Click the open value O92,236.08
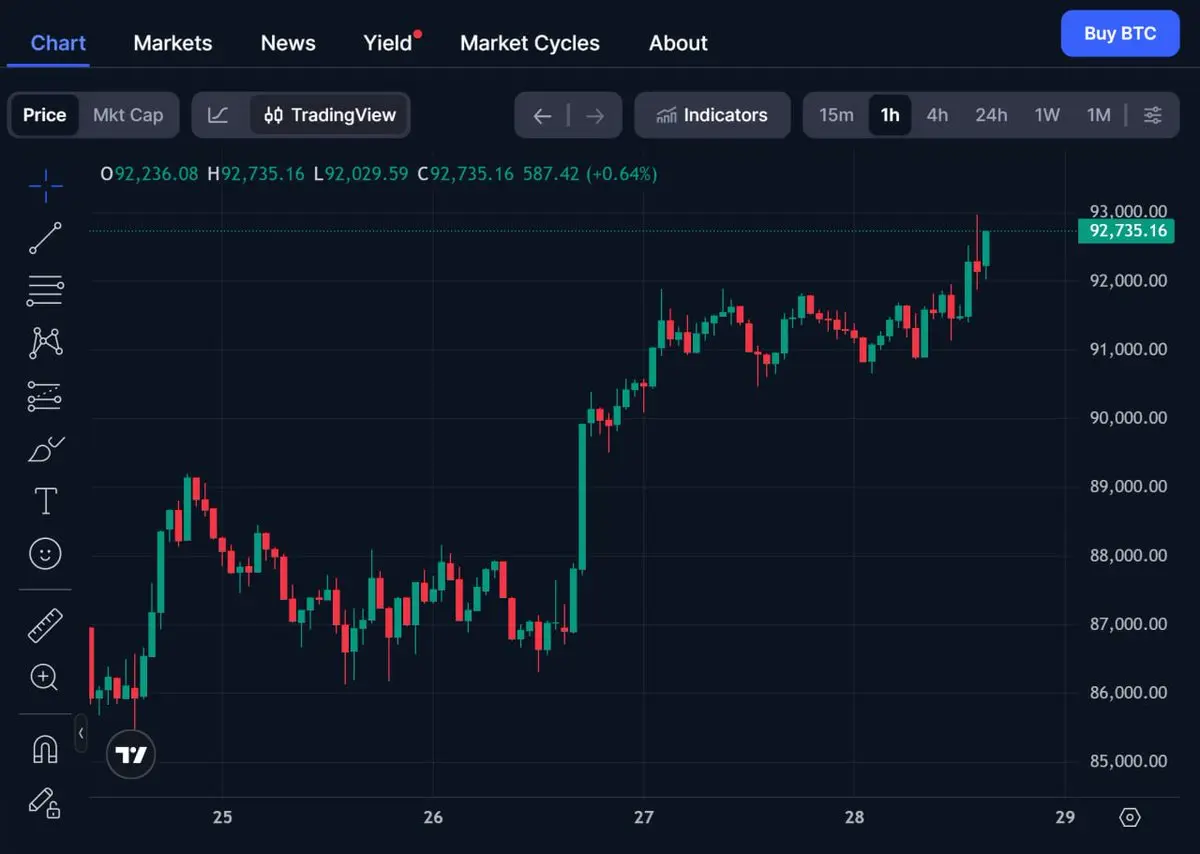This screenshot has width=1200, height=854. click(x=149, y=174)
